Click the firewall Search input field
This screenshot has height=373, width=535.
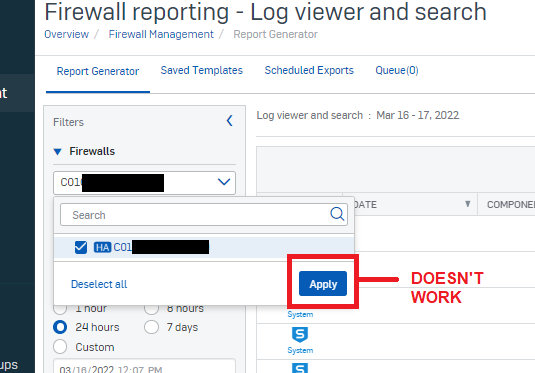(204, 215)
